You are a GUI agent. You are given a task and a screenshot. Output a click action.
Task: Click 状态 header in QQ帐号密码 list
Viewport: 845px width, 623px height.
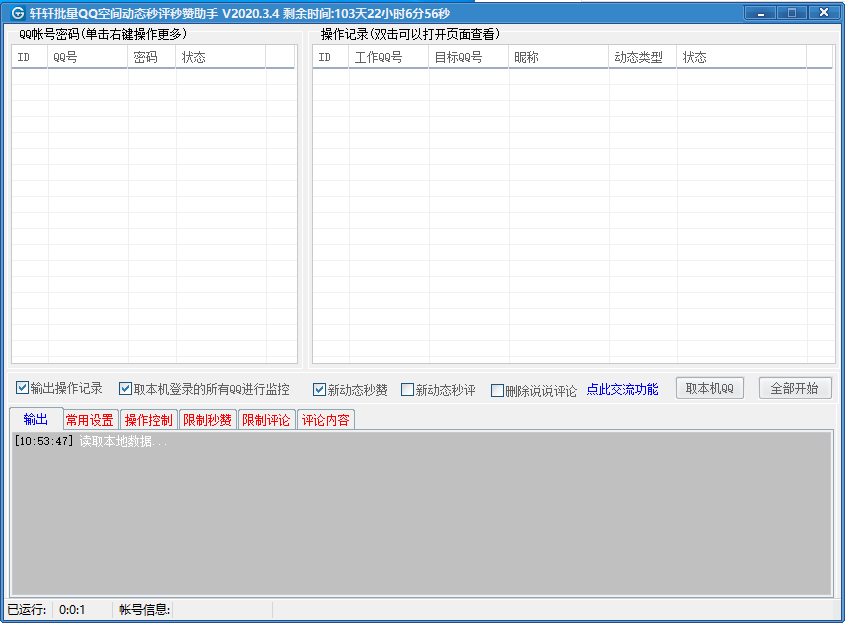[x=220, y=57]
